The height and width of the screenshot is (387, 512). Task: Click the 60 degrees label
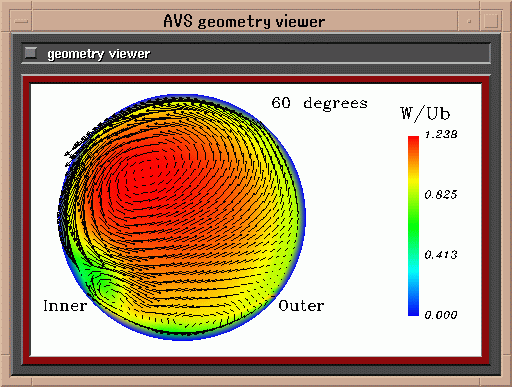[x=319, y=103]
